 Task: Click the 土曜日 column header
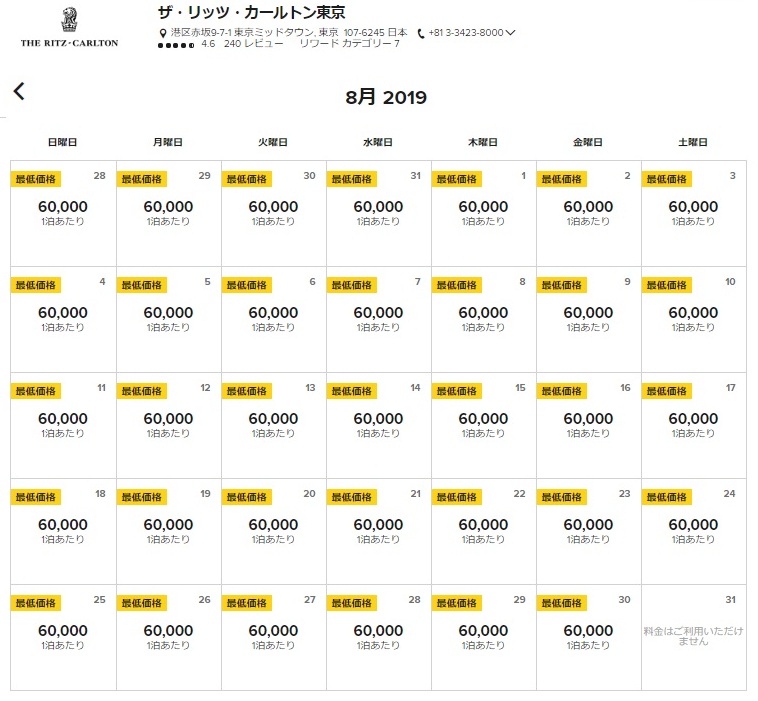(x=693, y=142)
